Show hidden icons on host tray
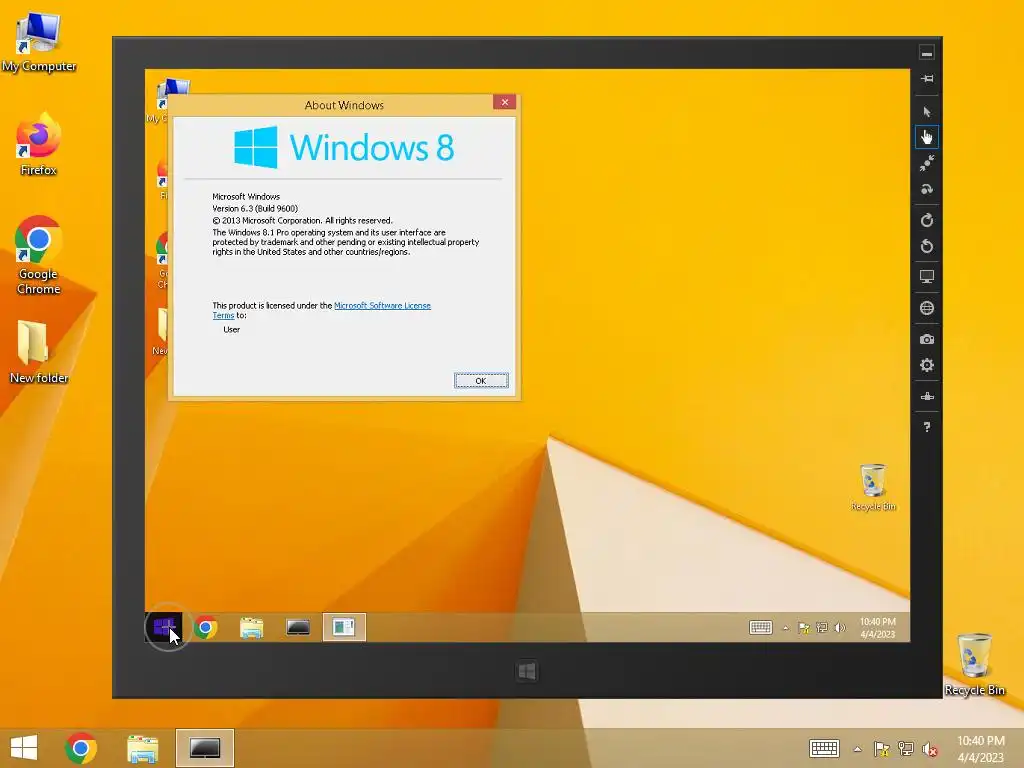 click(x=857, y=749)
